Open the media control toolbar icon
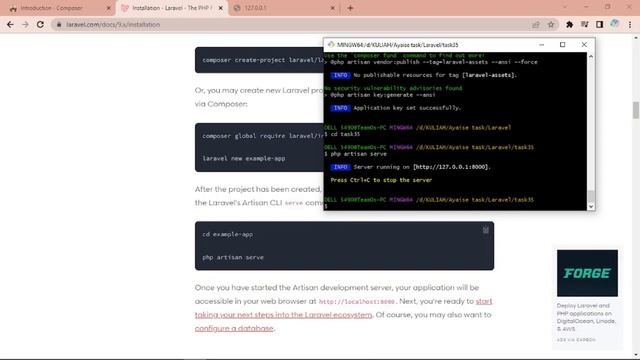Viewport: 640px width, 360px height. click(x=584, y=24)
